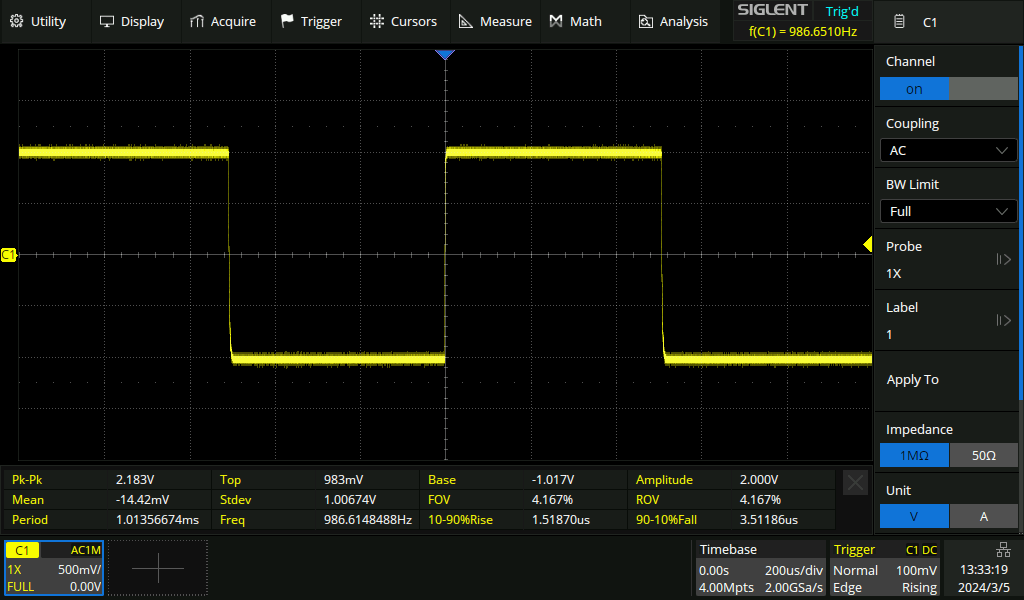This screenshot has width=1024, height=600.
Task: Click the Measure ruler icon
Action: click(x=466, y=21)
